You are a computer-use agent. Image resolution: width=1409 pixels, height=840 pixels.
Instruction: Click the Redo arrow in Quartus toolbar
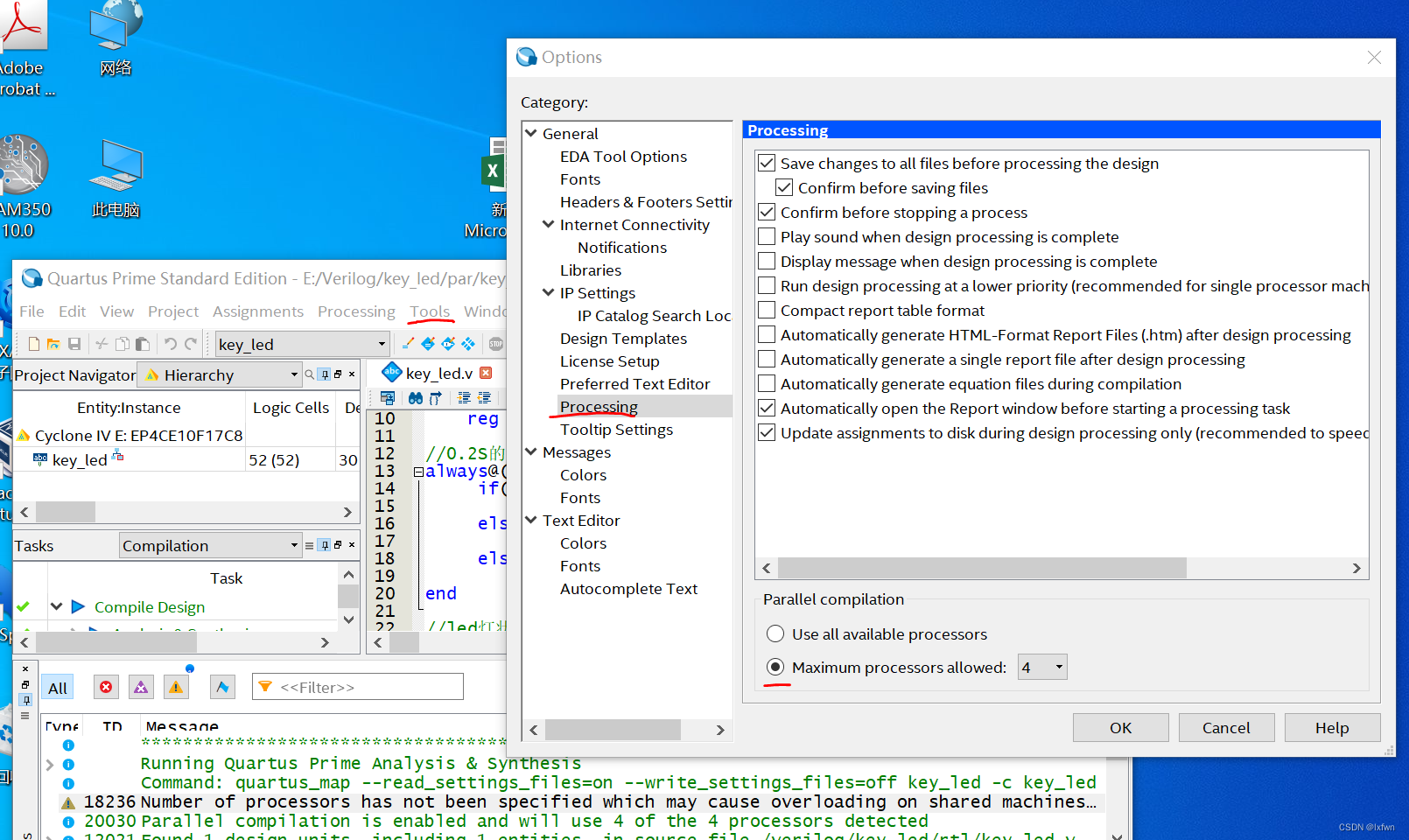tap(191, 344)
